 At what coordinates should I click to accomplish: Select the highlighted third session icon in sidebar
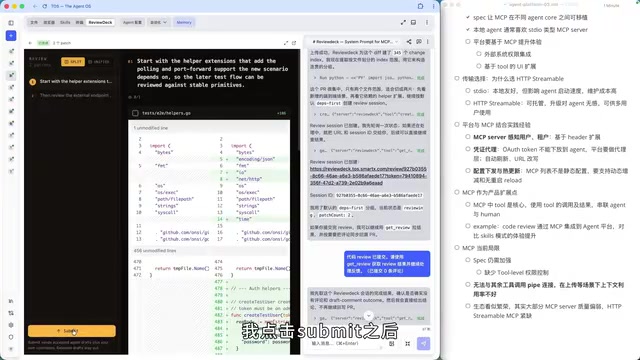click(11, 76)
